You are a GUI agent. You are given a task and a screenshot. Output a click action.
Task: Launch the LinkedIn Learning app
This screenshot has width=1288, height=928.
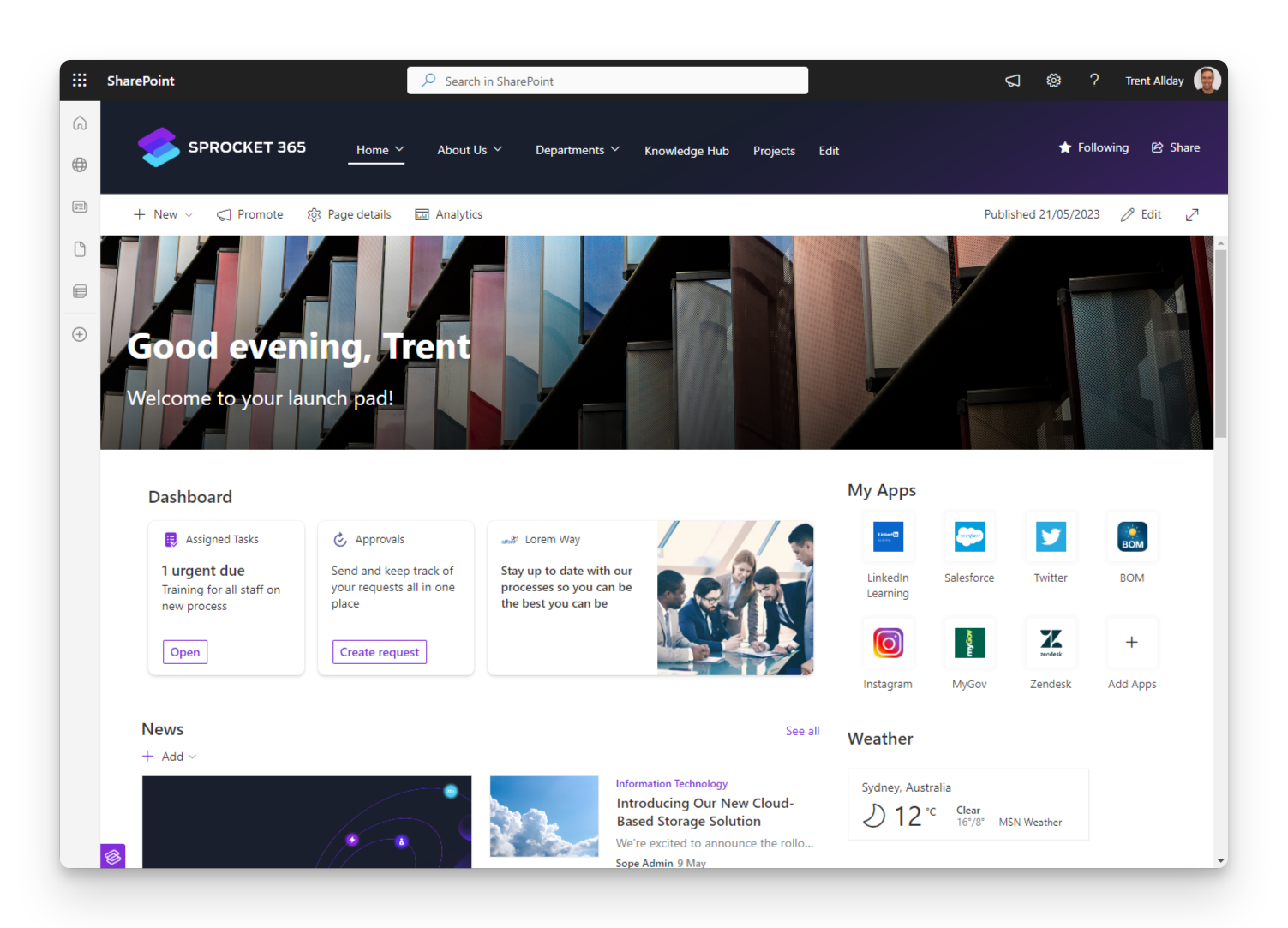pos(888,537)
